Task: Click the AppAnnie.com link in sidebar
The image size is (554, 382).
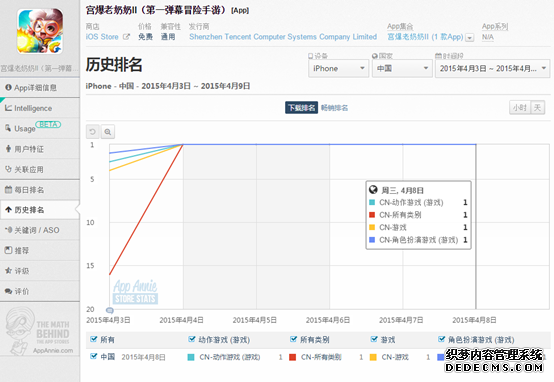Action: (x=53, y=351)
